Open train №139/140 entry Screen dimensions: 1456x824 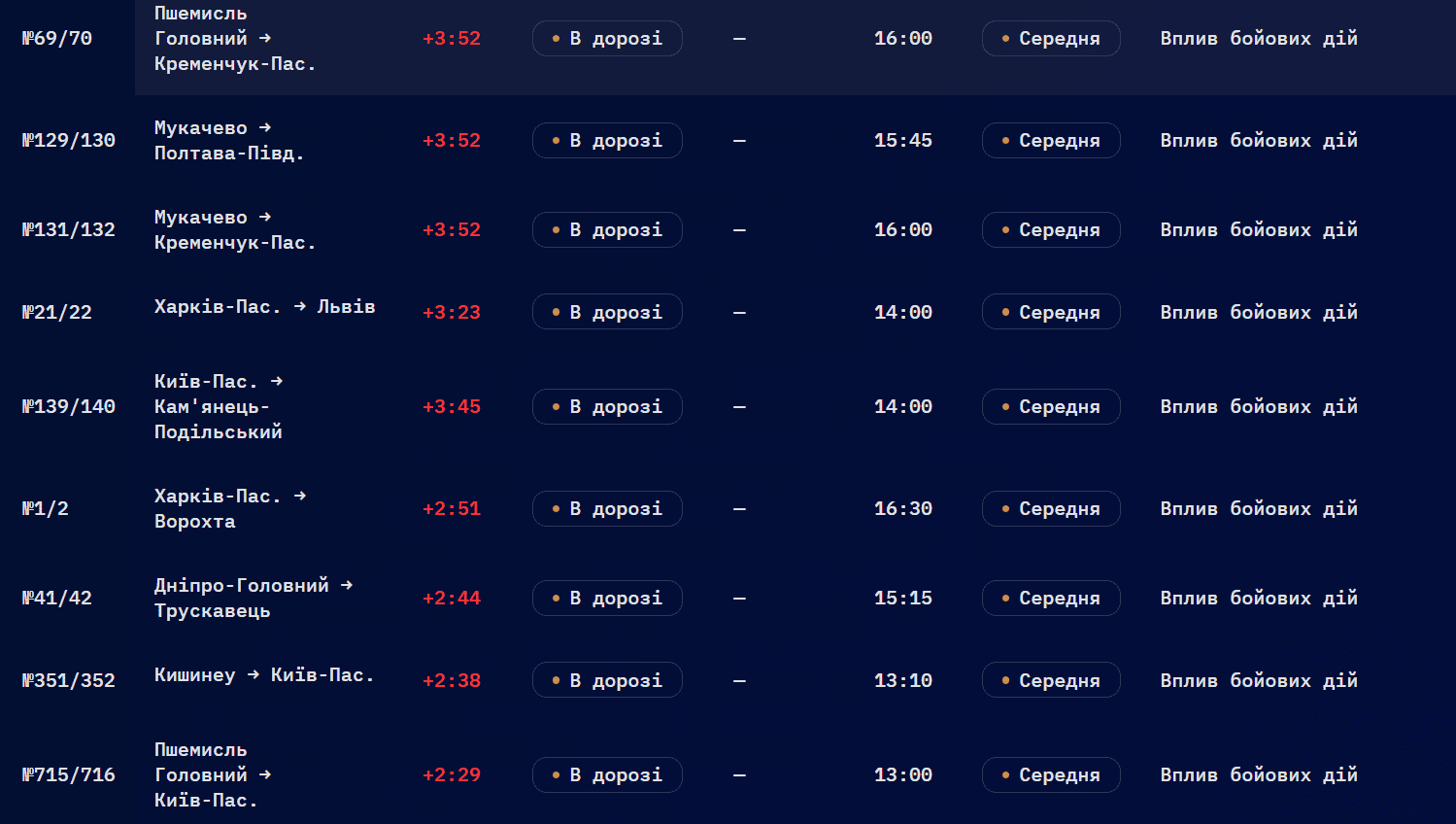(69, 407)
